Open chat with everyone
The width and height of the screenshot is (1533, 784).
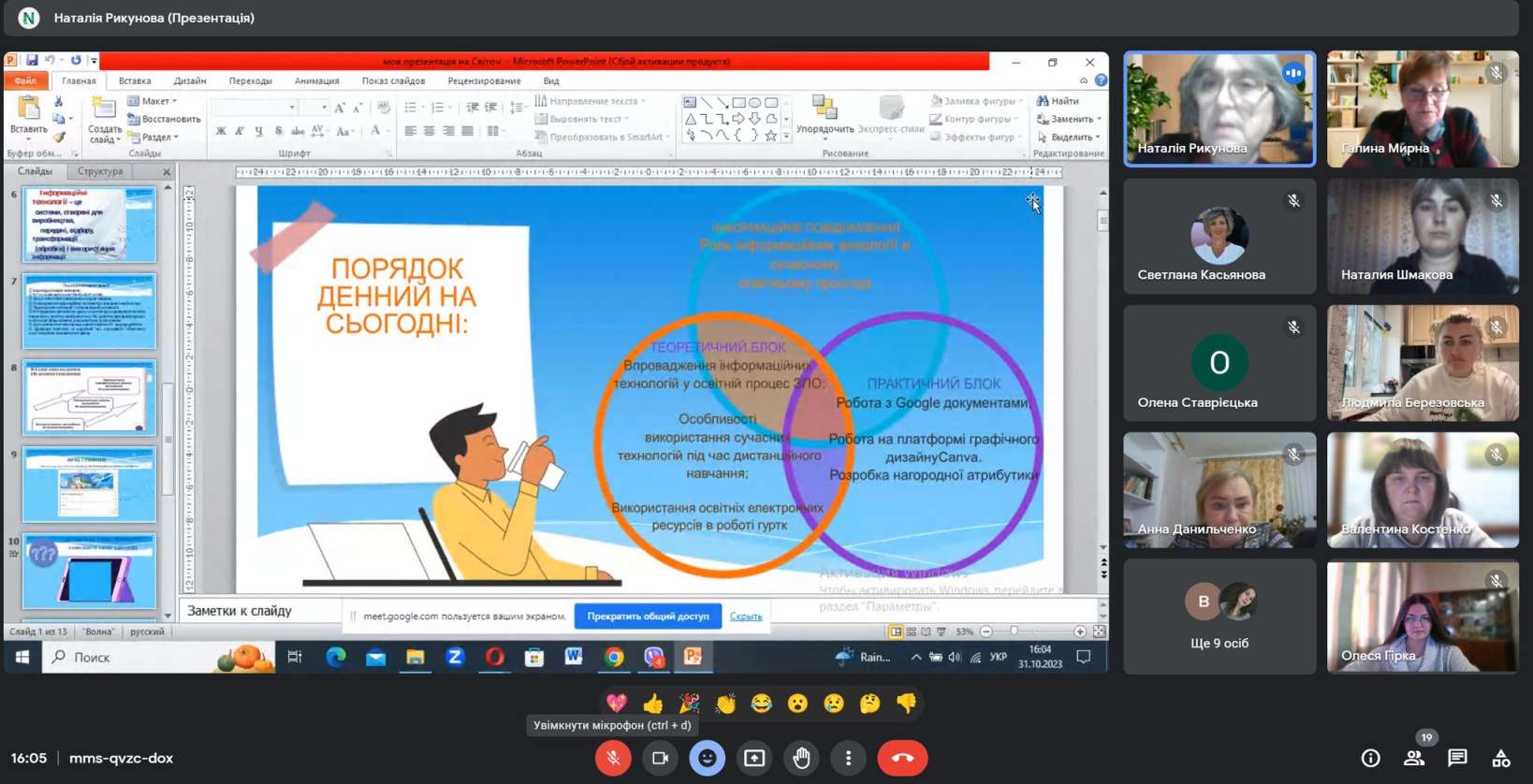[x=1457, y=759]
